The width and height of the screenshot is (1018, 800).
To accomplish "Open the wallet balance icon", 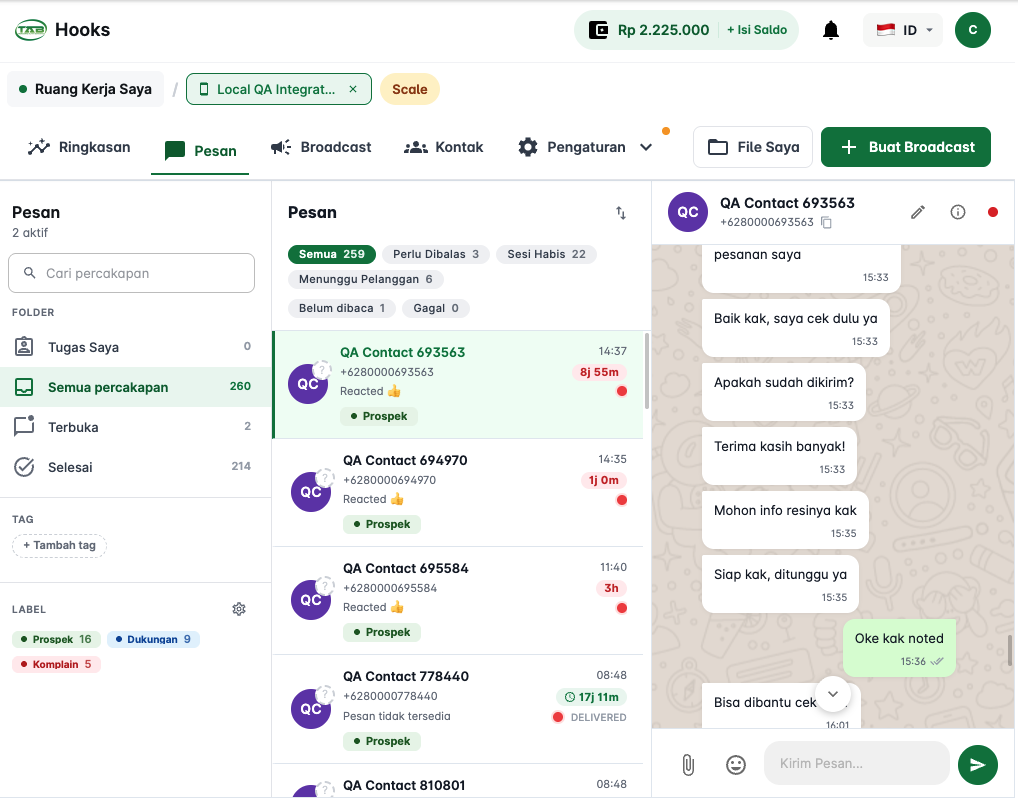I will pyautogui.click(x=598, y=30).
